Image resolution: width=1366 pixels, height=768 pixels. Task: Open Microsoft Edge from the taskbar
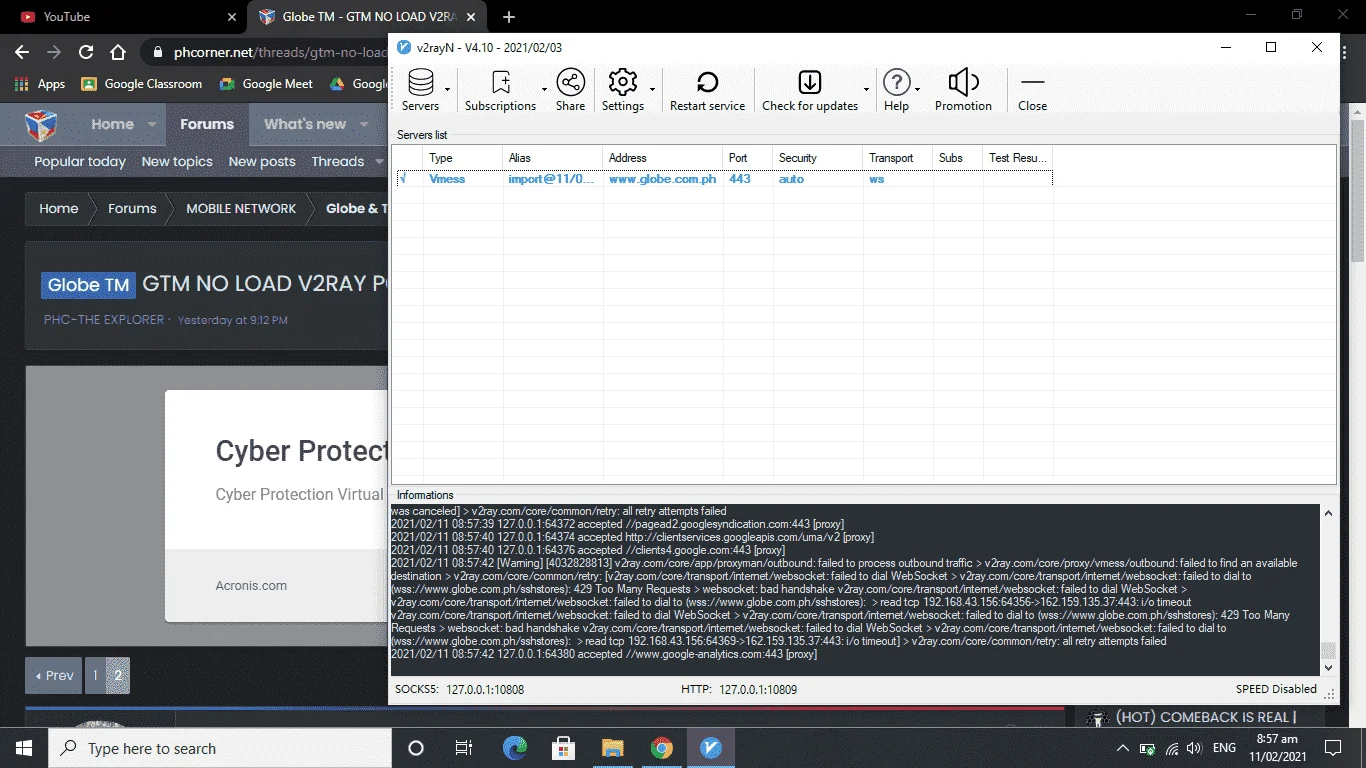pos(515,748)
